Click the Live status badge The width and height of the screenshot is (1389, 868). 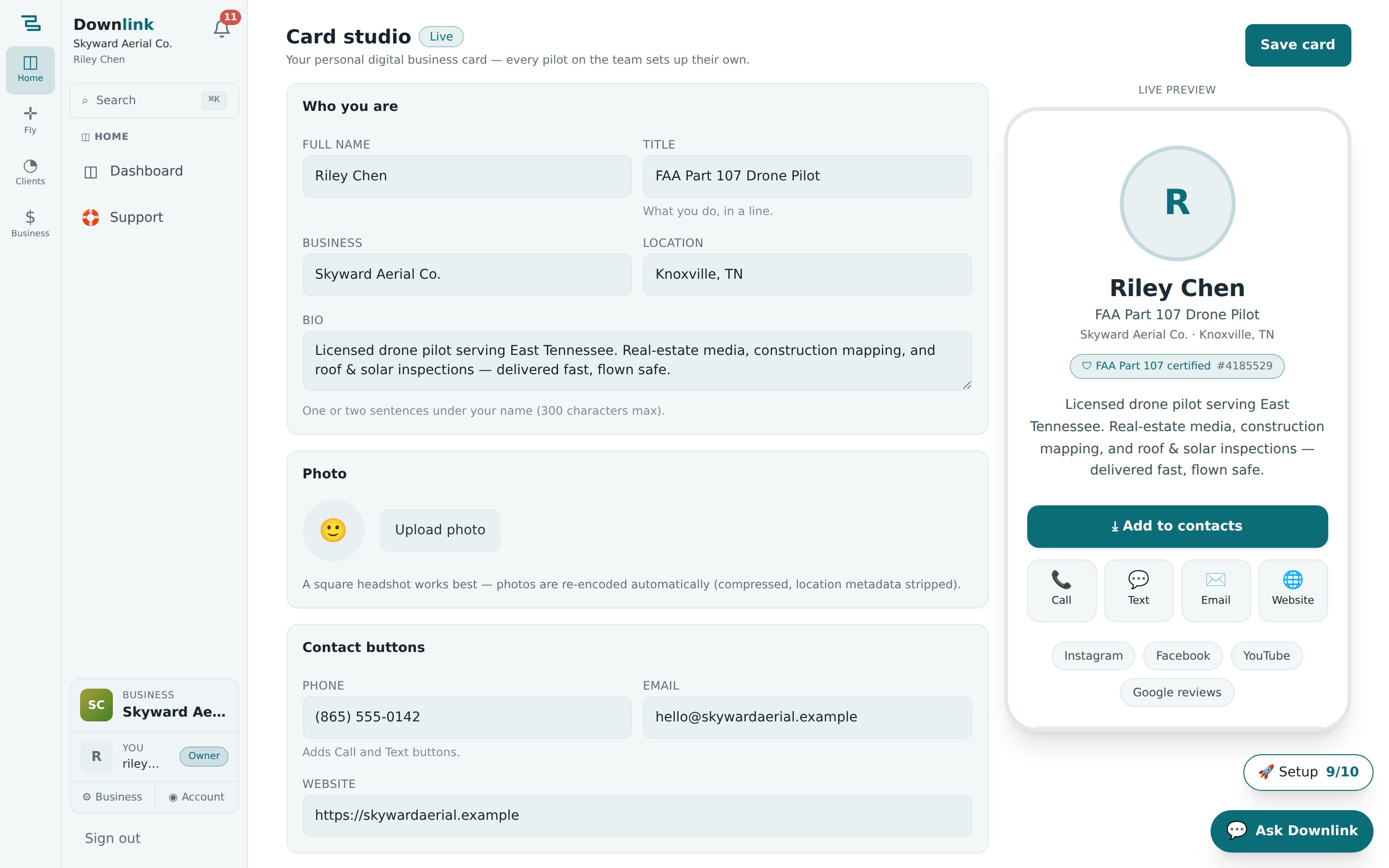pyautogui.click(x=441, y=37)
